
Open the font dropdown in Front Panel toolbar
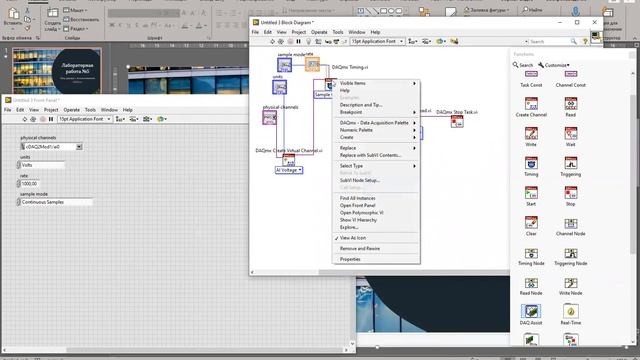pyautogui.click(x=84, y=119)
